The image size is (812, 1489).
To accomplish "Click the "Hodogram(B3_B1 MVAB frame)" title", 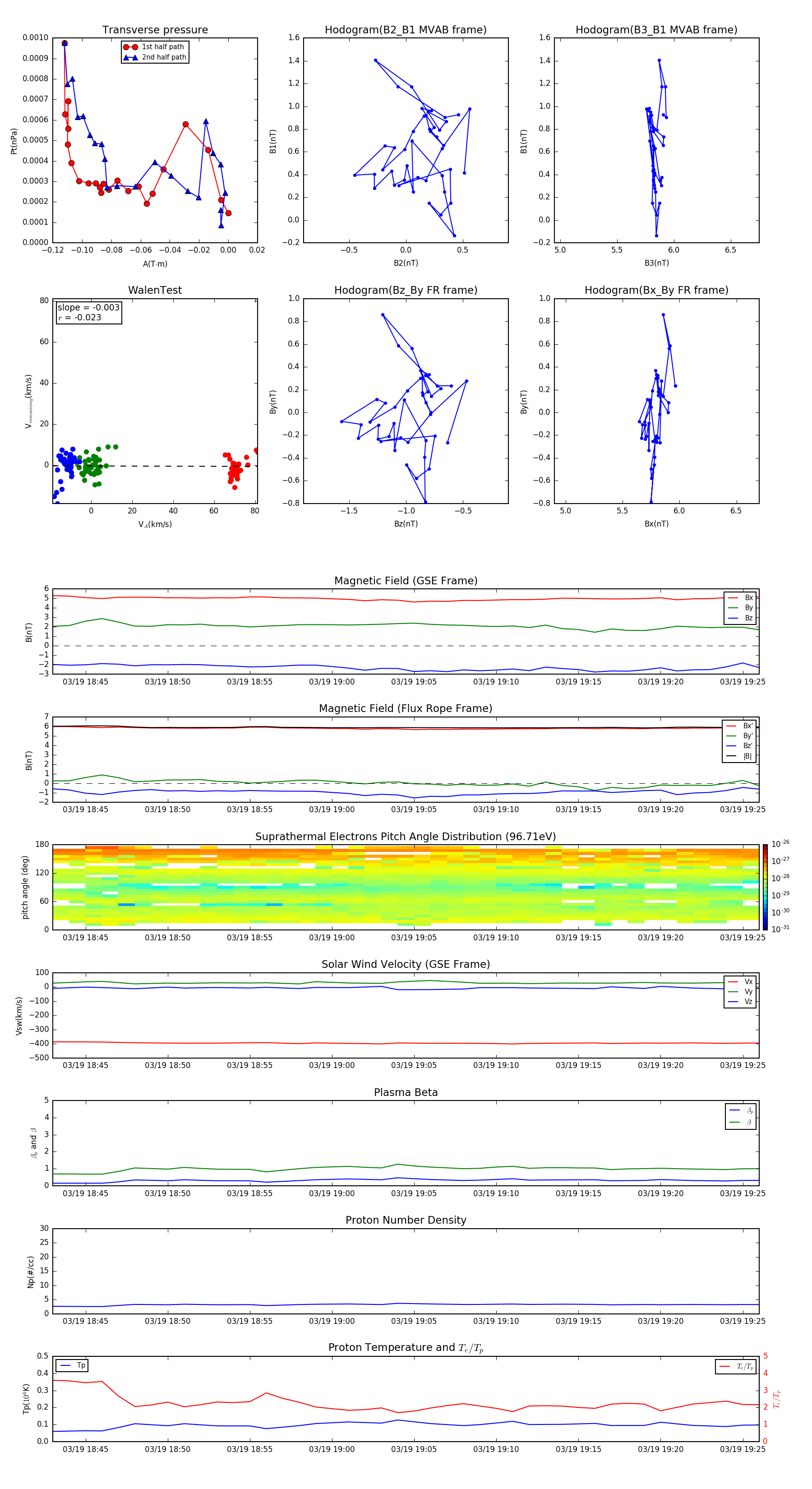I will pos(656,30).
